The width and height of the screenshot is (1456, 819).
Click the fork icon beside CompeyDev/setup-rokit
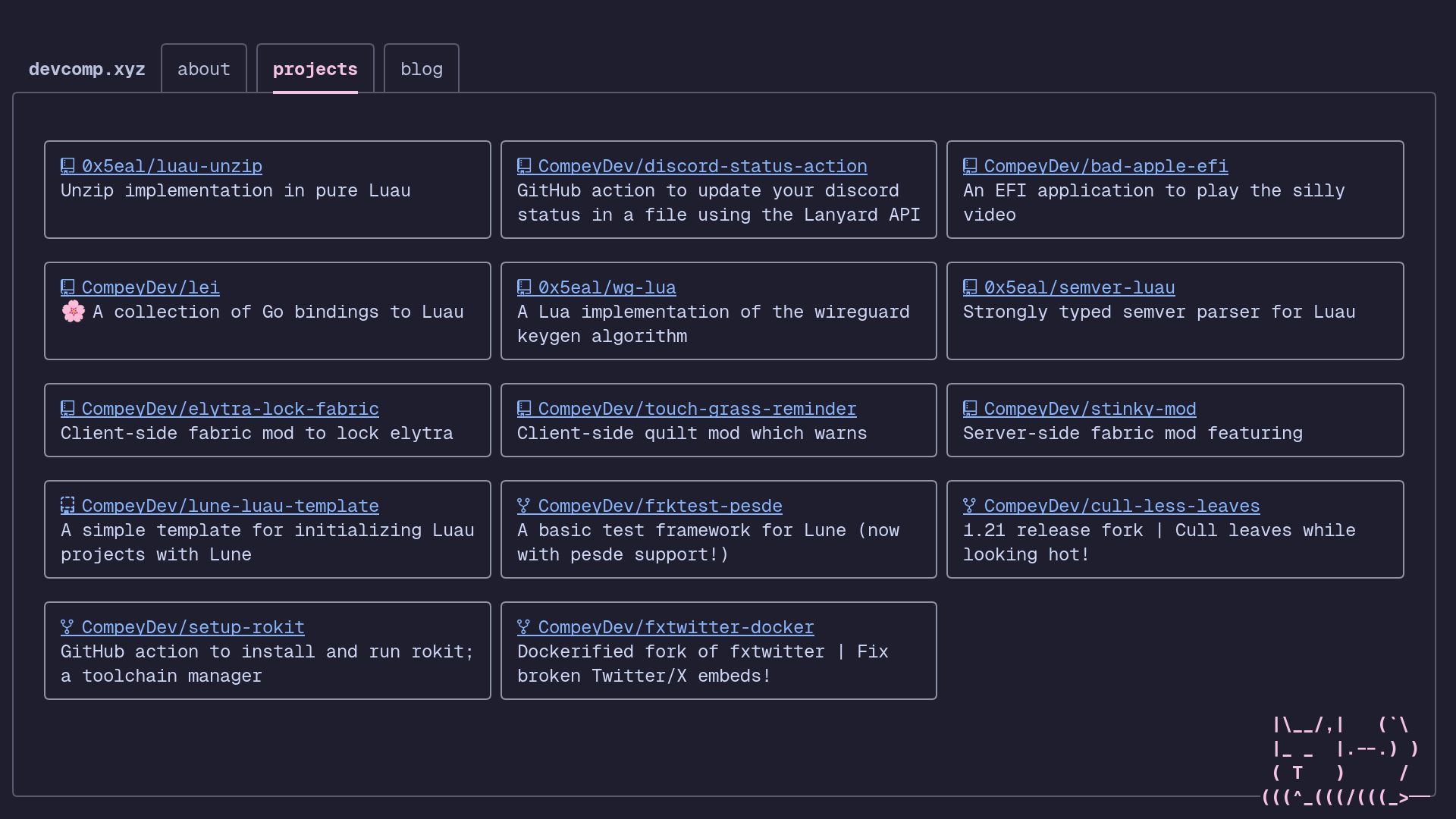[67, 626]
